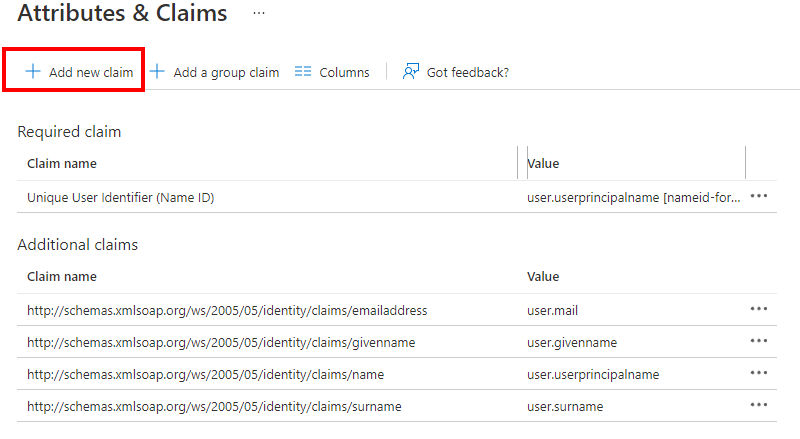800x439 pixels.
Task: Open context menu for the user.userprincipalname name claim
Action: click(759, 373)
